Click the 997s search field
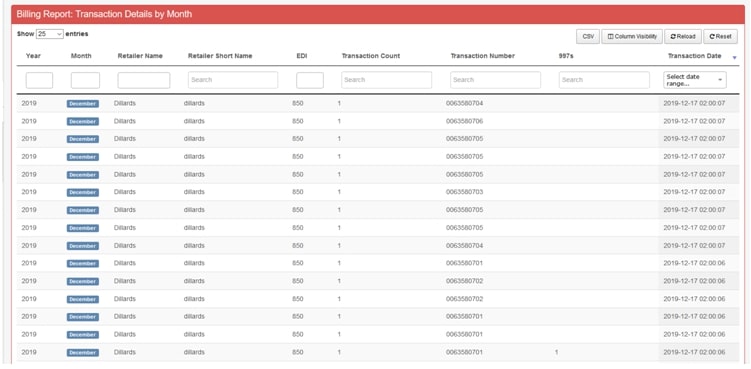751x369 pixels. click(604, 80)
